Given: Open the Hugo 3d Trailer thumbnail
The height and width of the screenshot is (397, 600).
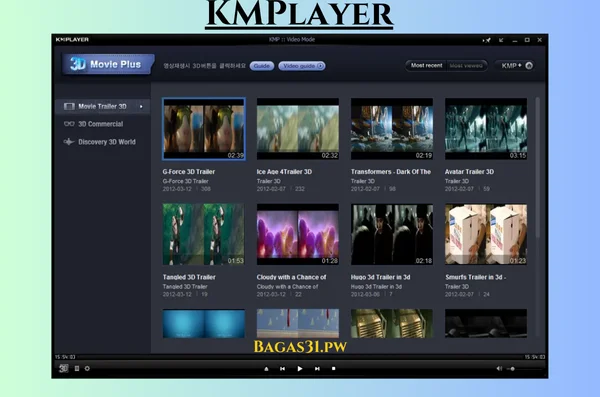Looking at the screenshot, I should (392, 234).
